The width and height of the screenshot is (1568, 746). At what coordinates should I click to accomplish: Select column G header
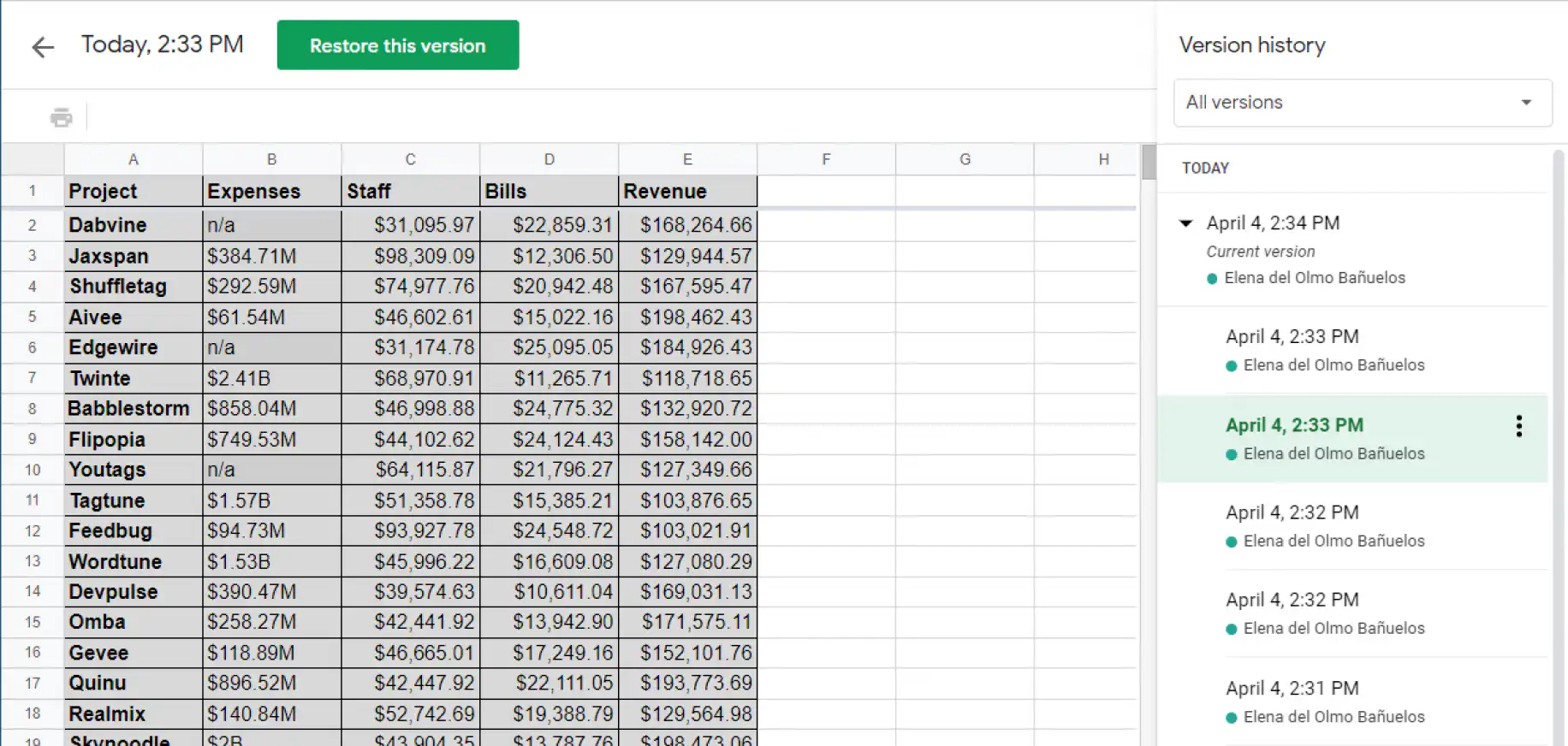click(x=965, y=159)
